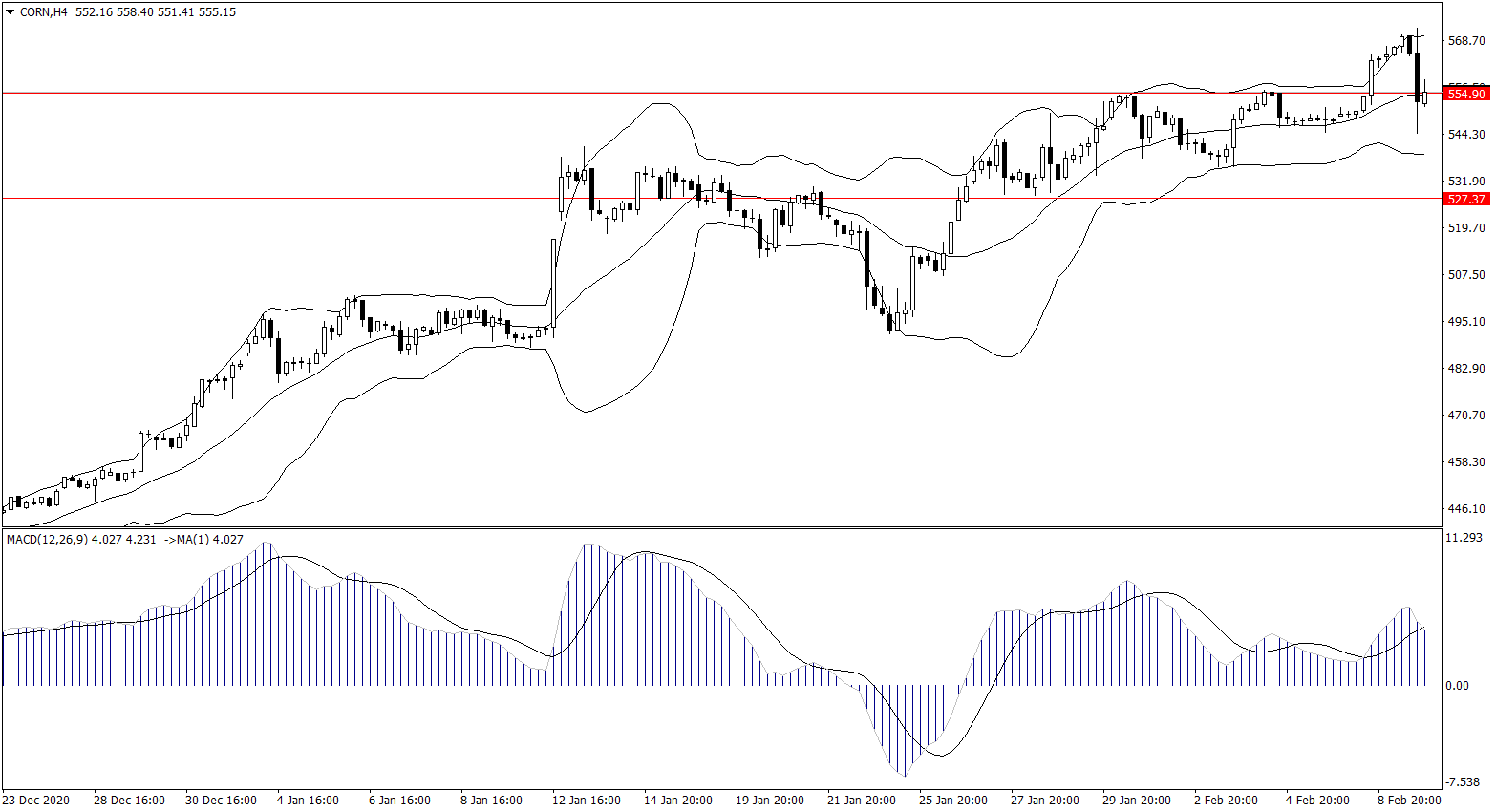Click the 495.10 price scale value
Viewport: 1496px width, 812px height.
coord(1466,322)
